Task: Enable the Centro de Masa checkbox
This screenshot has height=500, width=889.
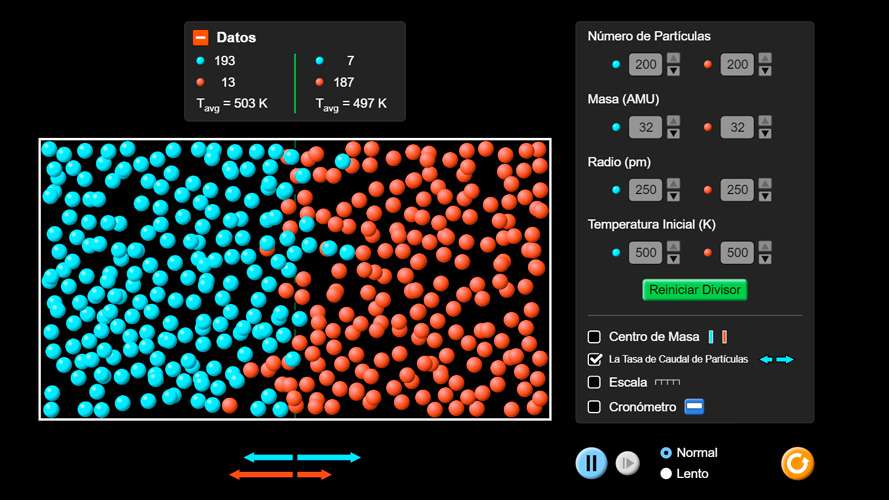Action: (x=595, y=337)
